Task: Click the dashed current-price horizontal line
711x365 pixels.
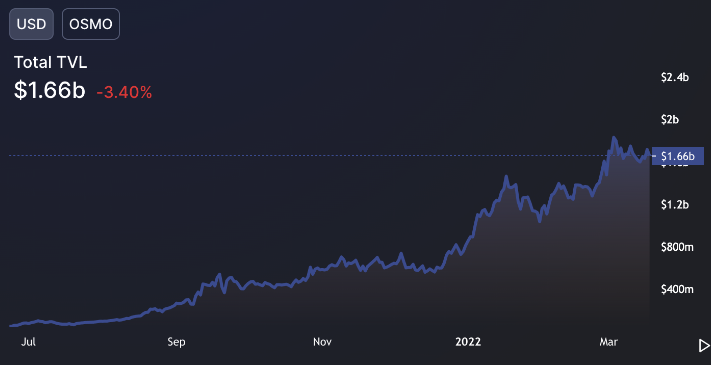Action: click(x=330, y=156)
